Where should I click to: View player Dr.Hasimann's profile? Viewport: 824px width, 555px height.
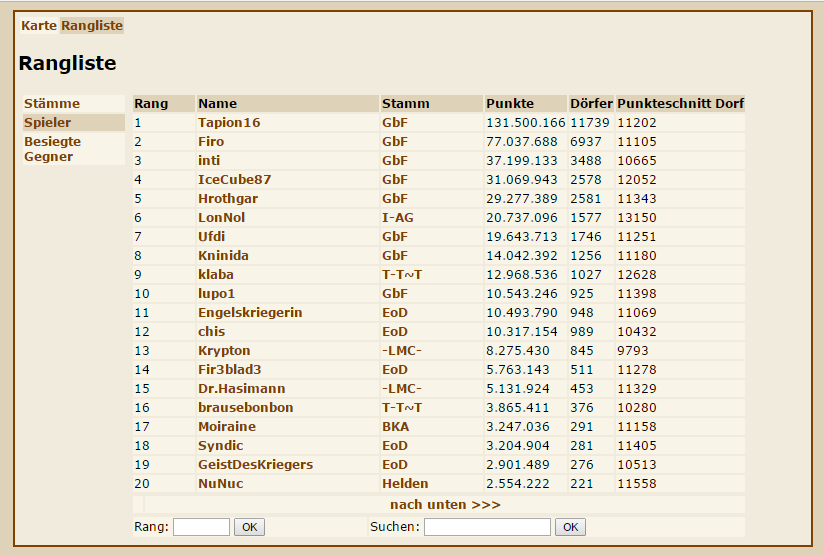[241, 389]
